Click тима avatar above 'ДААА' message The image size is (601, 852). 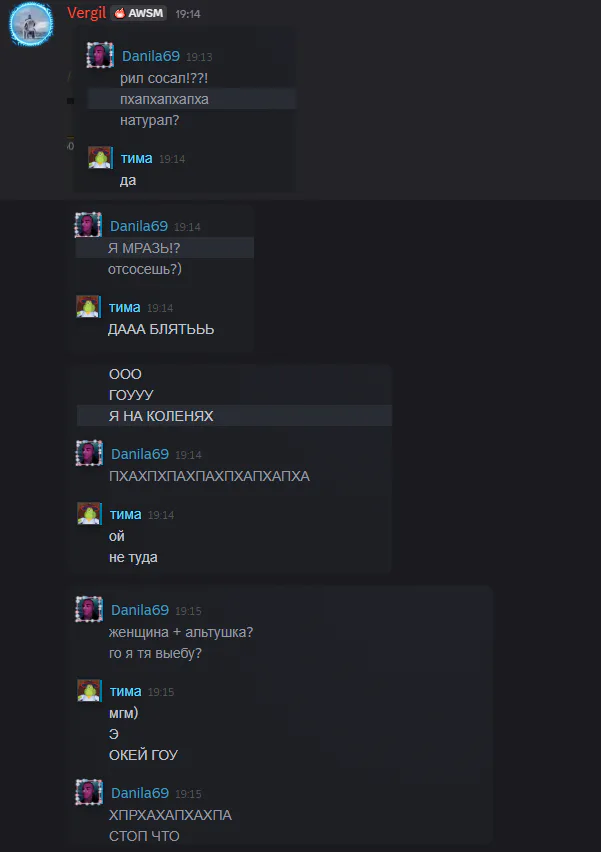point(89,306)
